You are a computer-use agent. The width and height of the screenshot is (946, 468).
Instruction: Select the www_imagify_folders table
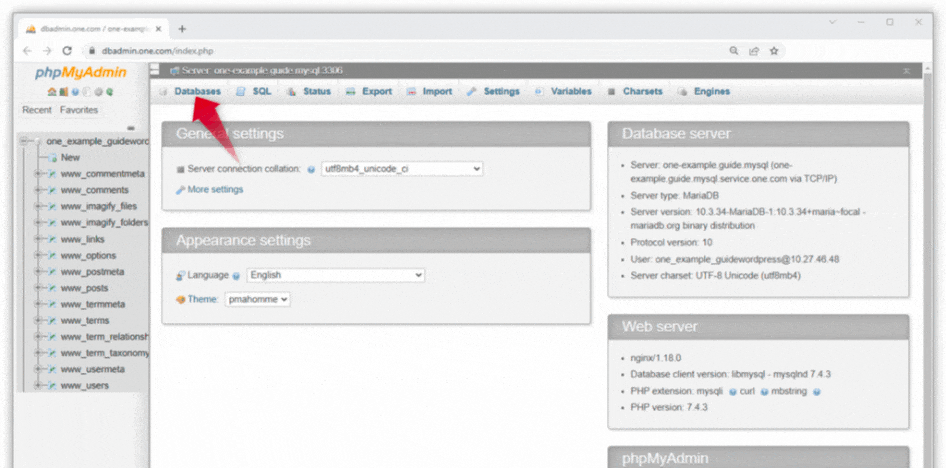(104, 223)
